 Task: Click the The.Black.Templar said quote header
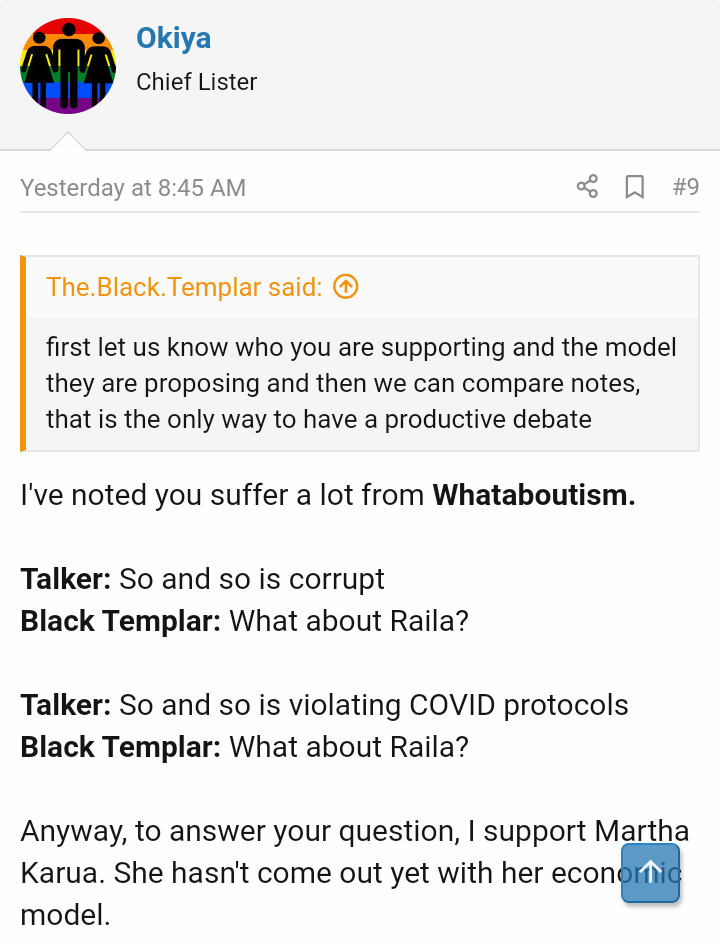click(184, 287)
